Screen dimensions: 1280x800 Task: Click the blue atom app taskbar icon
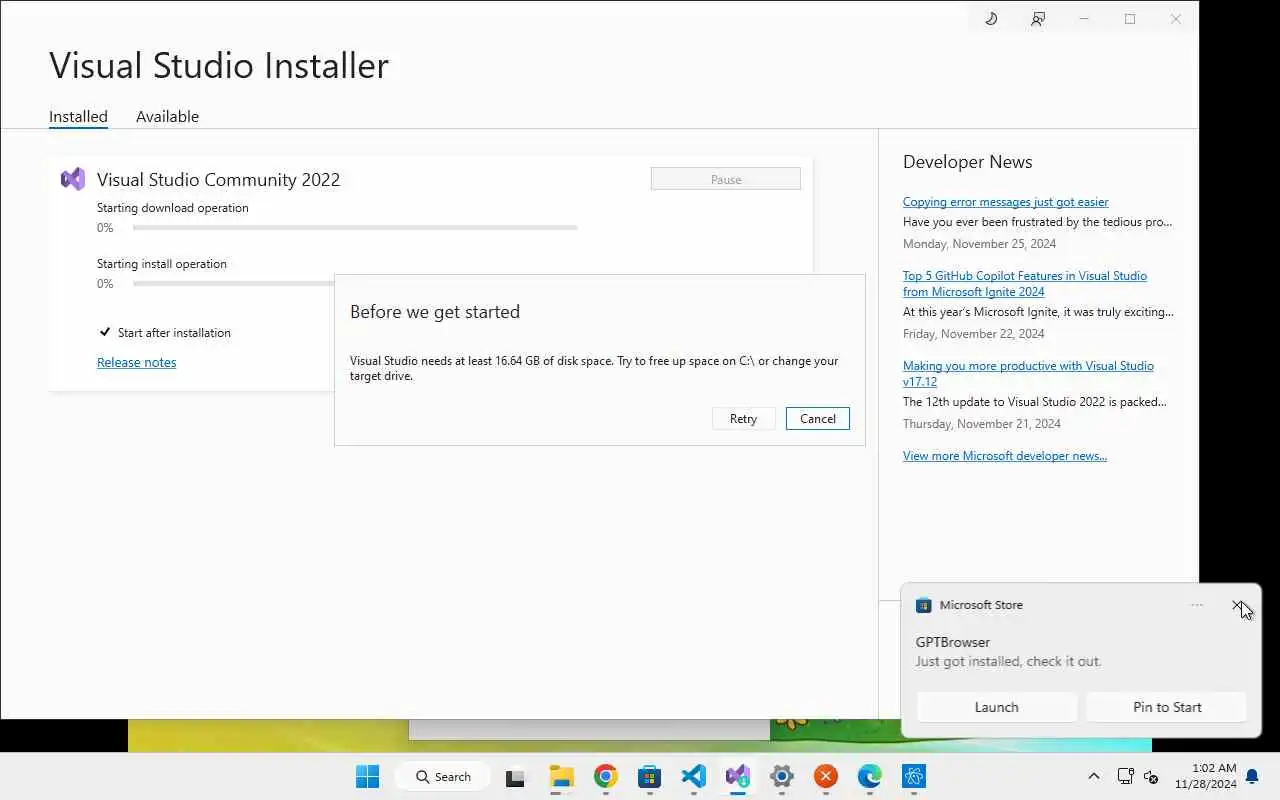[x=913, y=776]
